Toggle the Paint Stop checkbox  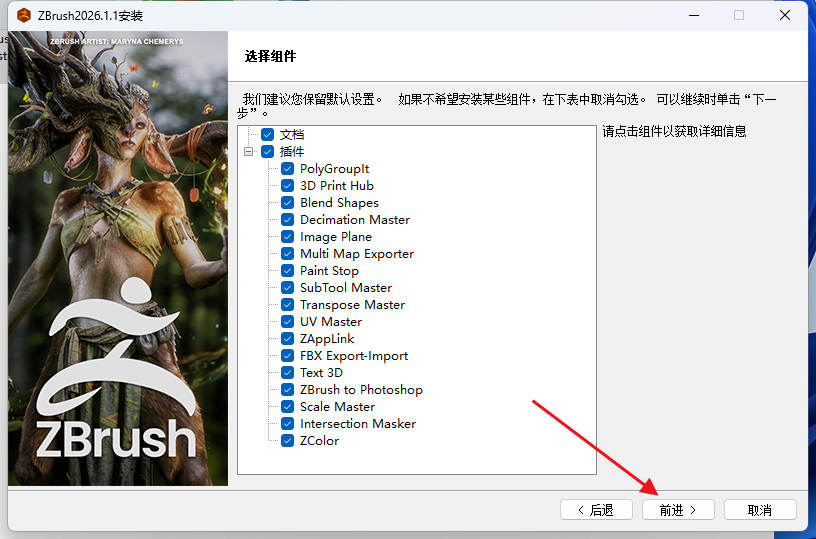tap(287, 271)
